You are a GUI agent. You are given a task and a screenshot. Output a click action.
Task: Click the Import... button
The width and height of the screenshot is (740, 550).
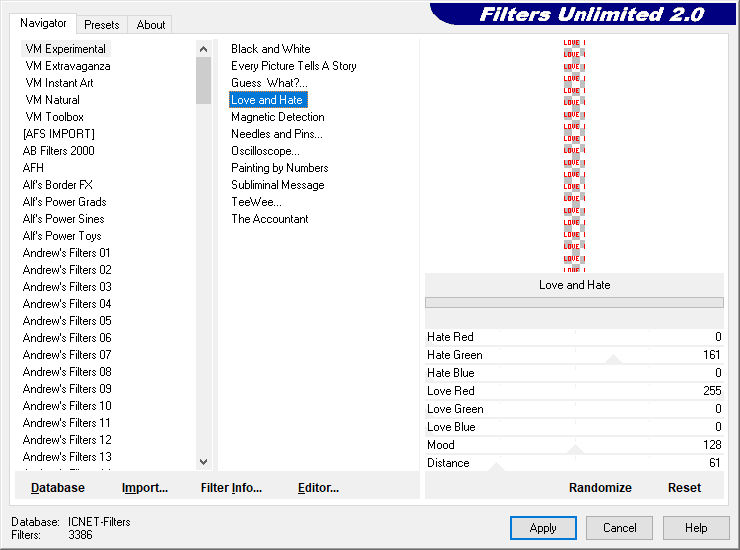coord(144,487)
